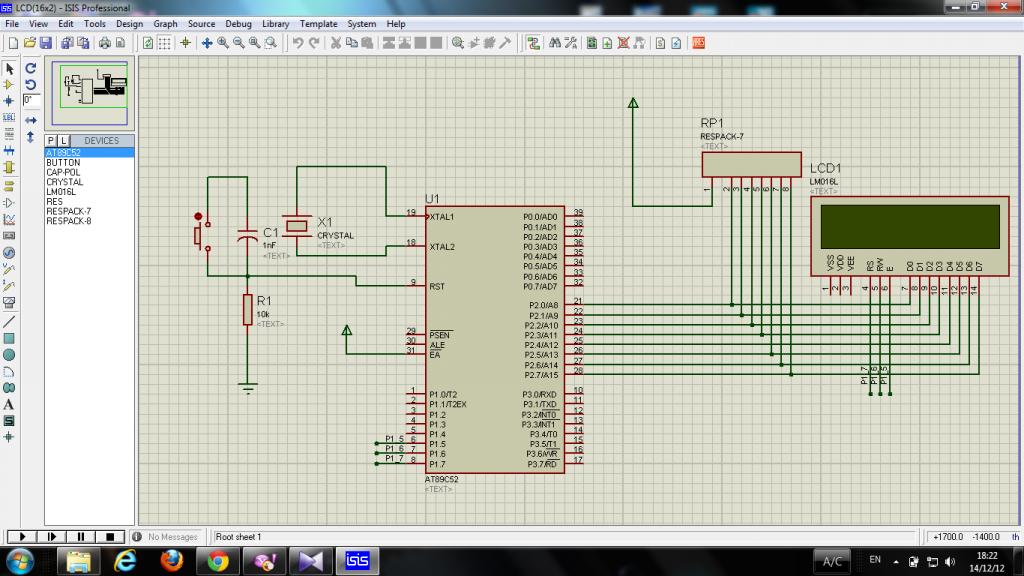This screenshot has width=1024, height=576.
Task: Activate Component mode
Action: click(x=9, y=84)
